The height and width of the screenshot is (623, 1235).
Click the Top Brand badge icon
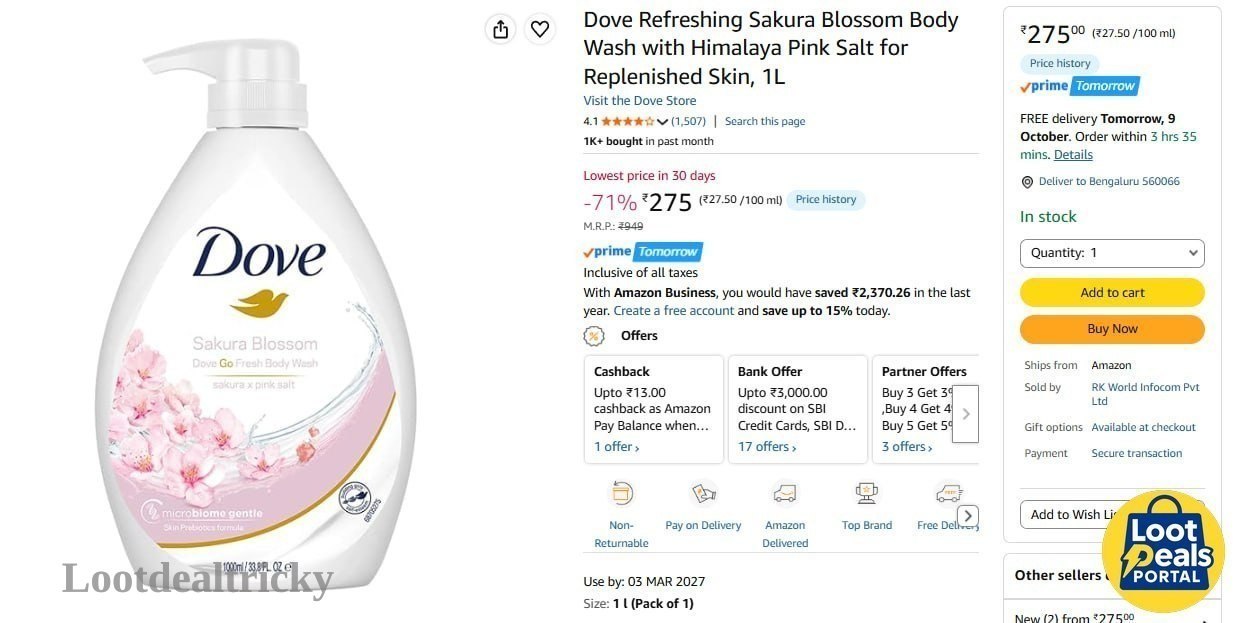[x=867, y=493]
